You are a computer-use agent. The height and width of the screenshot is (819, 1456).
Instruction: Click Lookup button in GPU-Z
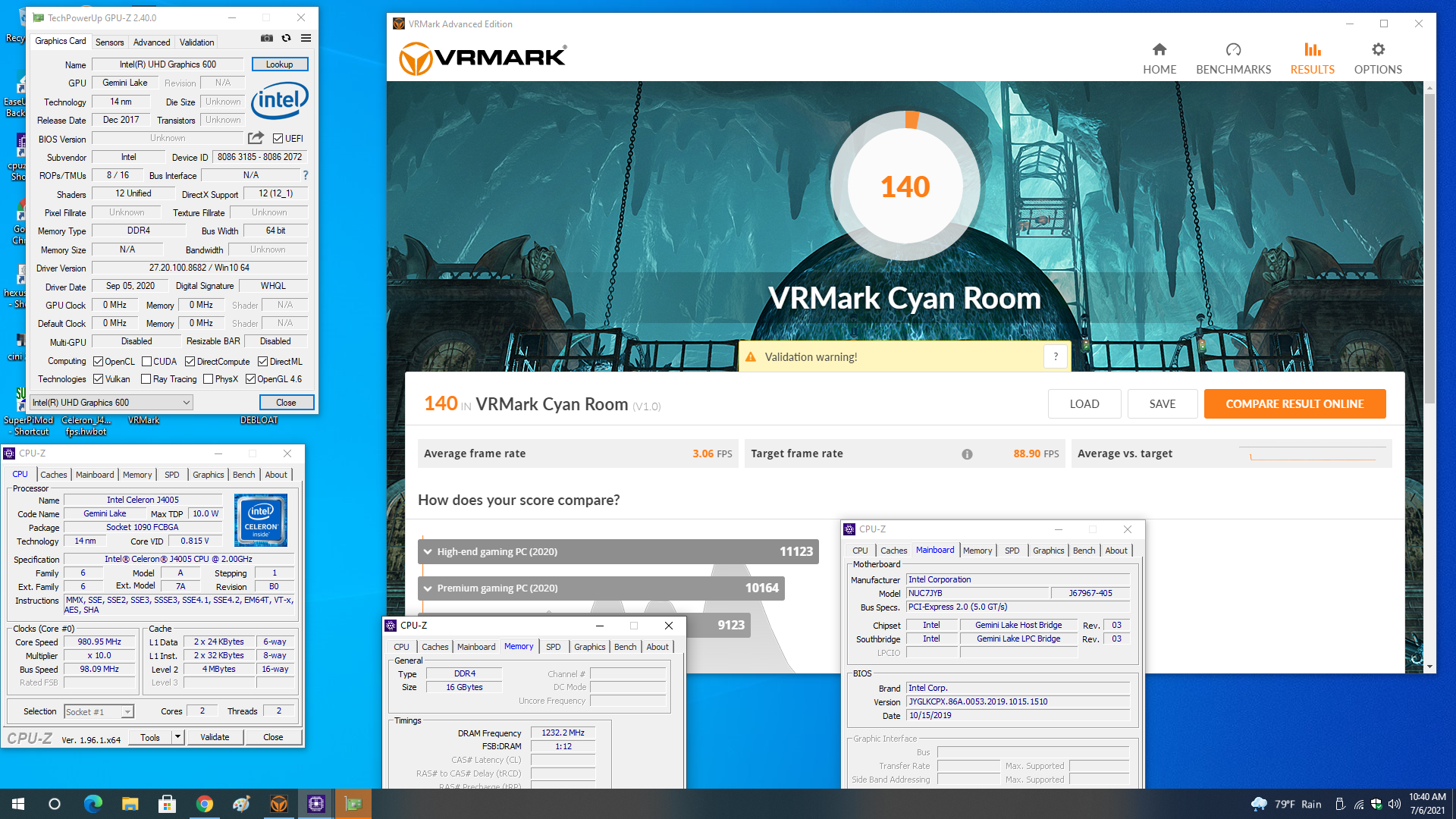coord(280,64)
